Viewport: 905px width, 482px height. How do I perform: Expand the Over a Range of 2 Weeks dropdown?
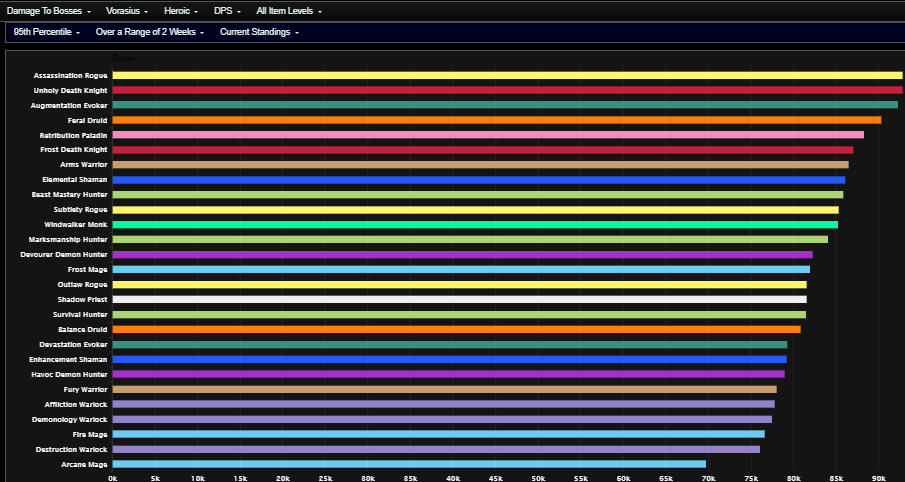(x=150, y=32)
